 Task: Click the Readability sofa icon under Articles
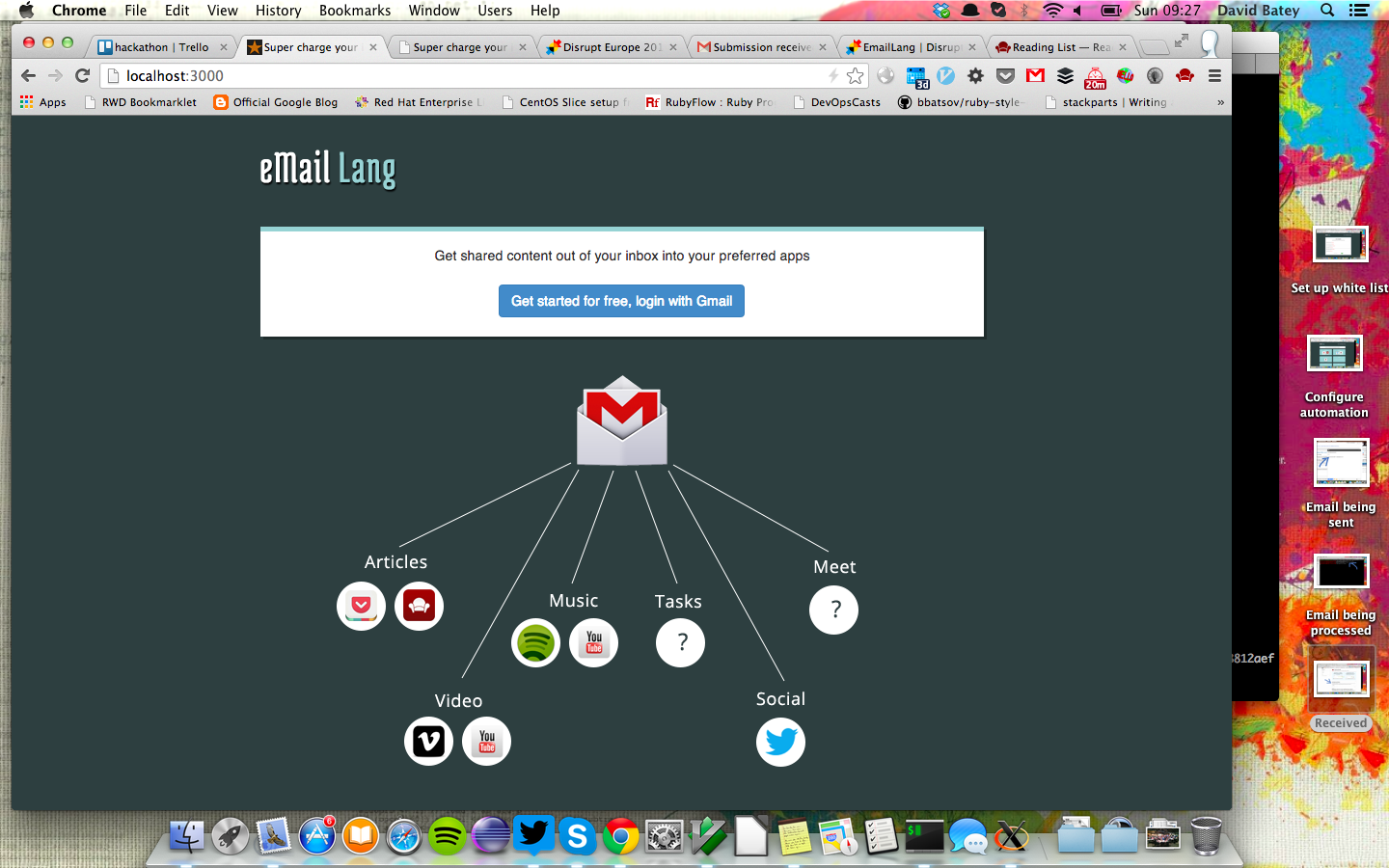point(419,606)
